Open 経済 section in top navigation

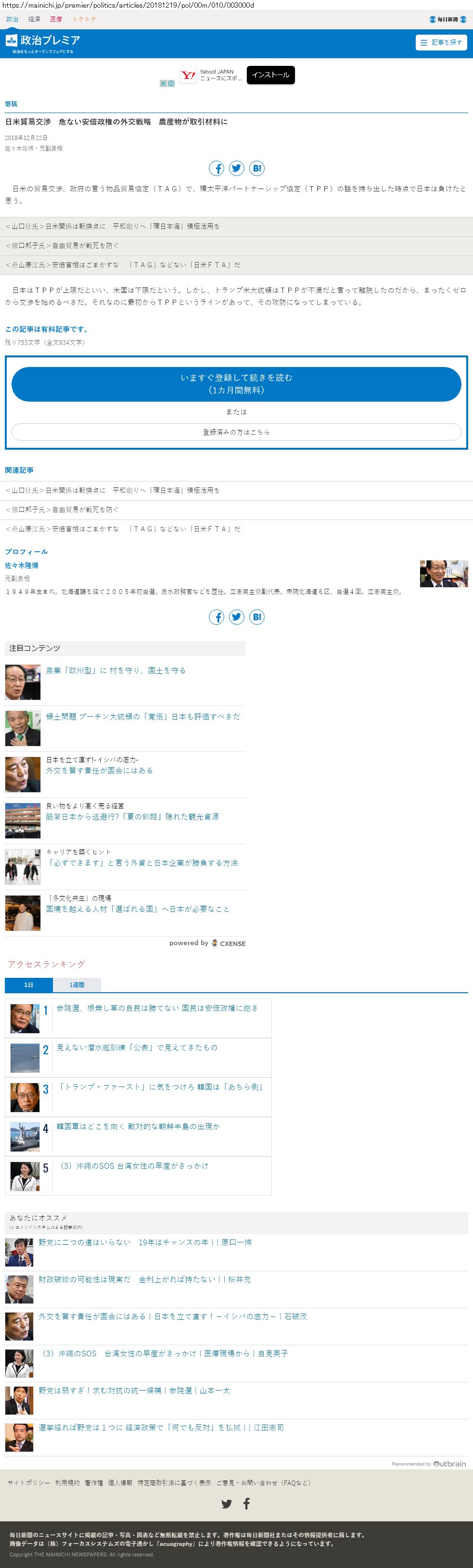point(34,19)
